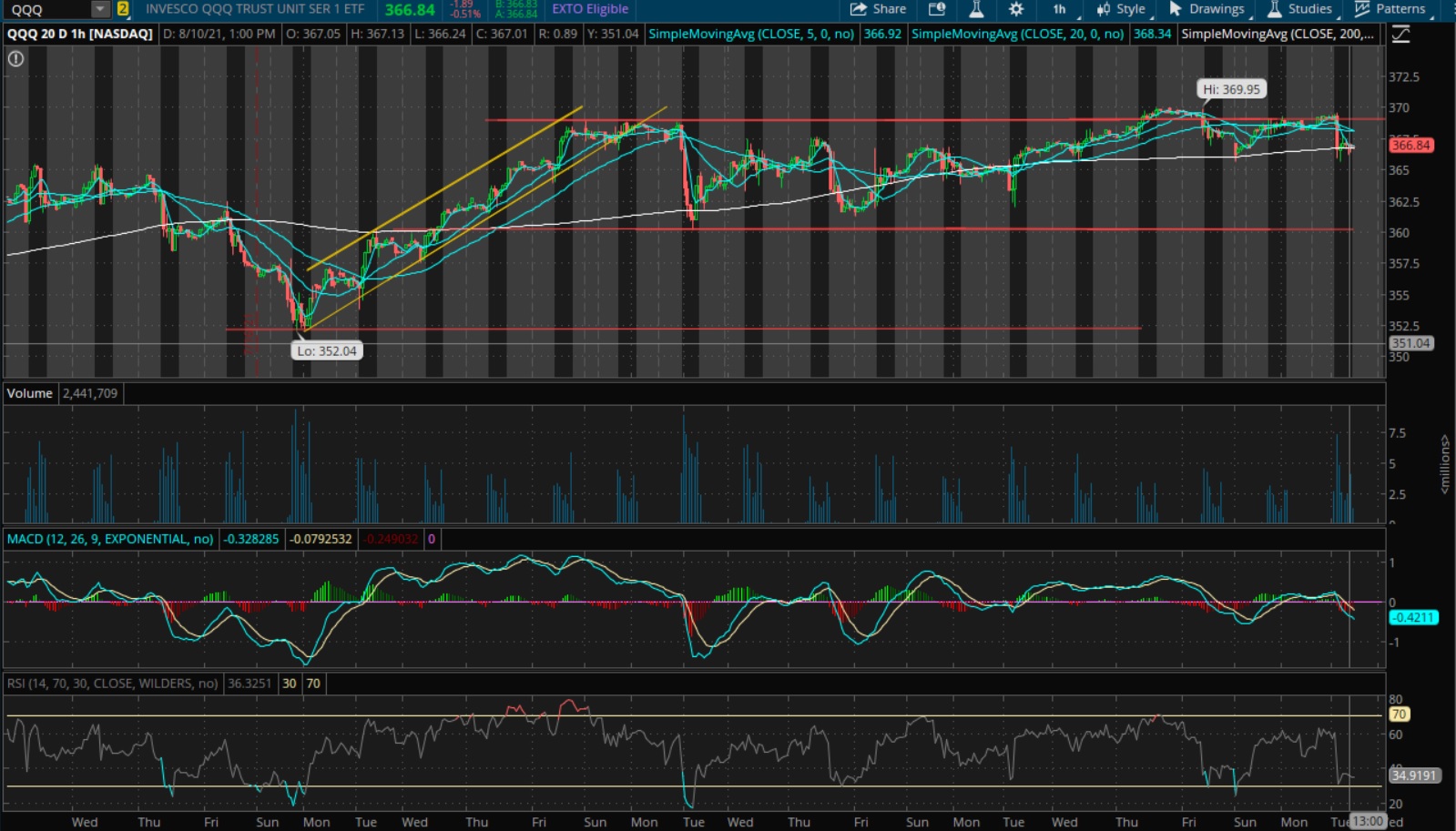This screenshot has width=1456, height=831.
Task: Click the Volume study label
Action: click(x=30, y=393)
